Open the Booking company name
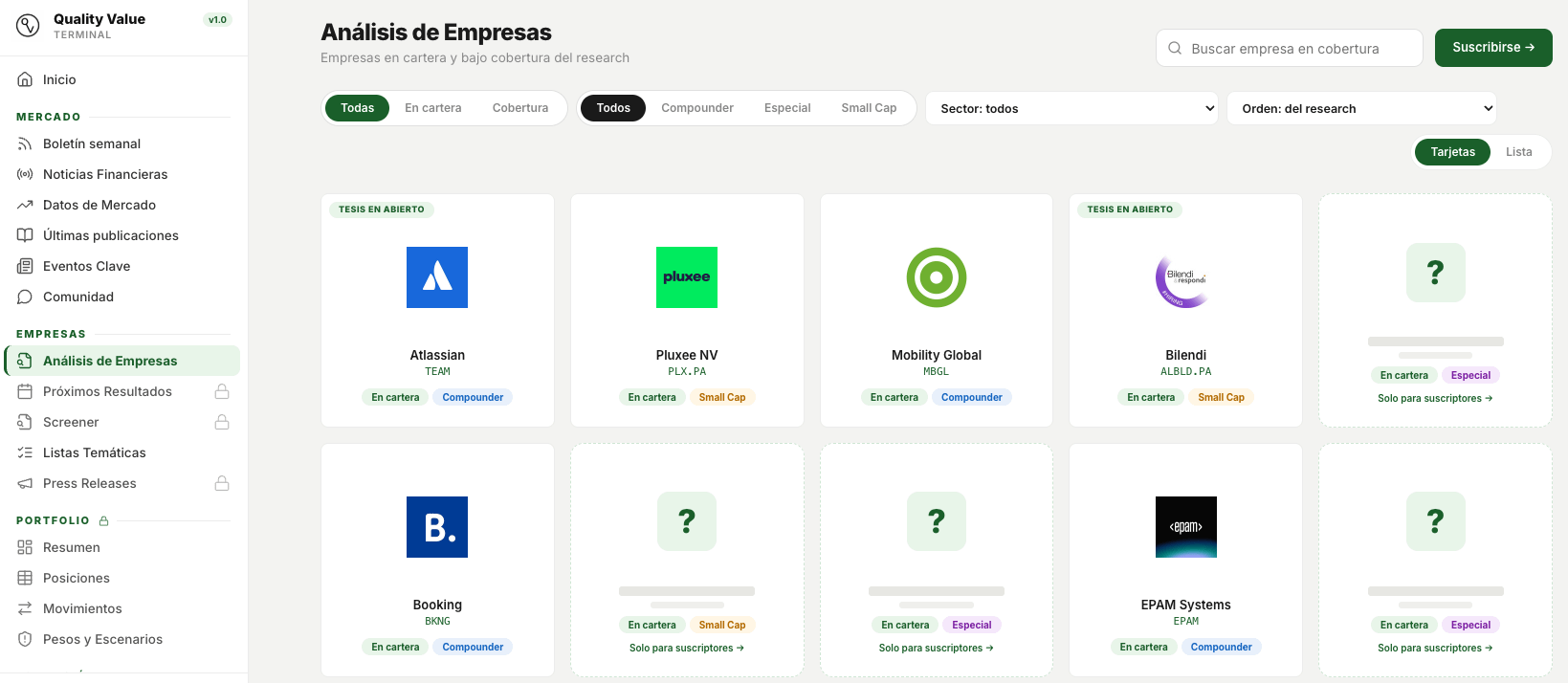This screenshot has width=1568, height=683. [x=437, y=605]
